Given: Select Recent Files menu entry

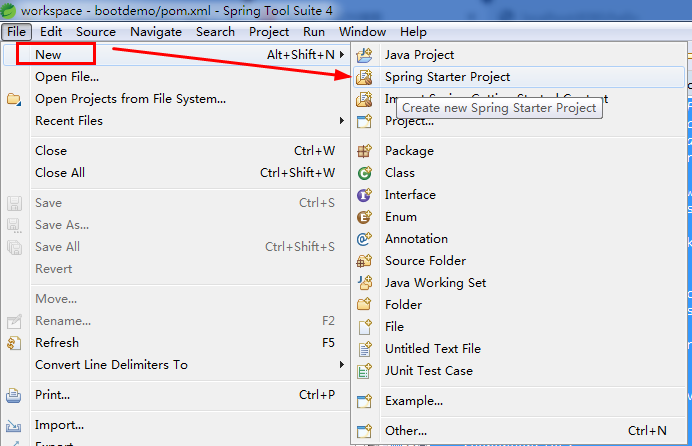Looking at the screenshot, I should 175,120.
